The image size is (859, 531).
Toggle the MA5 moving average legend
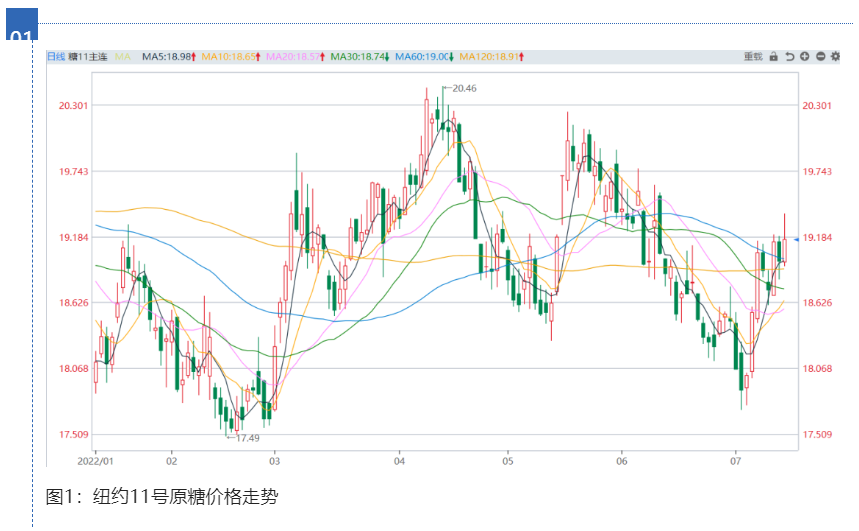(168, 57)
